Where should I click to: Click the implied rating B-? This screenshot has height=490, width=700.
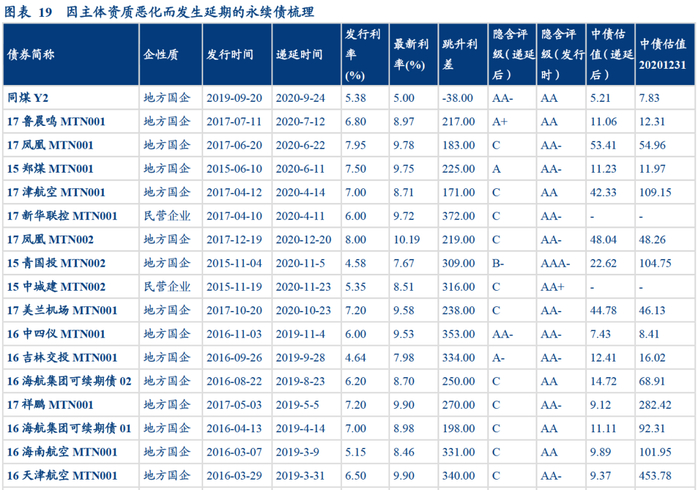point(498,263)
